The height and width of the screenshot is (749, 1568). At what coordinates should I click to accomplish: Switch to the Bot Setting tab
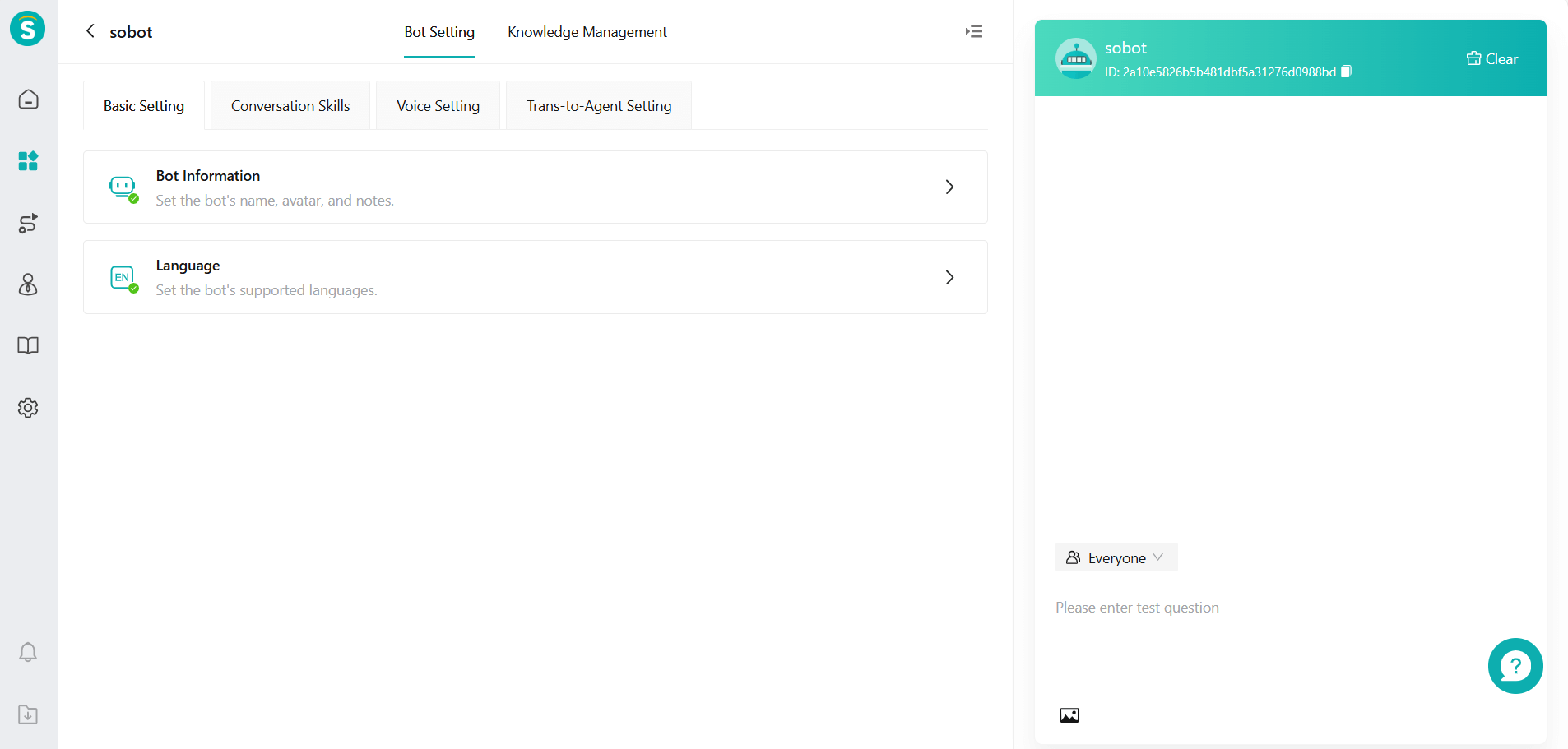click(x=439, y=32)
